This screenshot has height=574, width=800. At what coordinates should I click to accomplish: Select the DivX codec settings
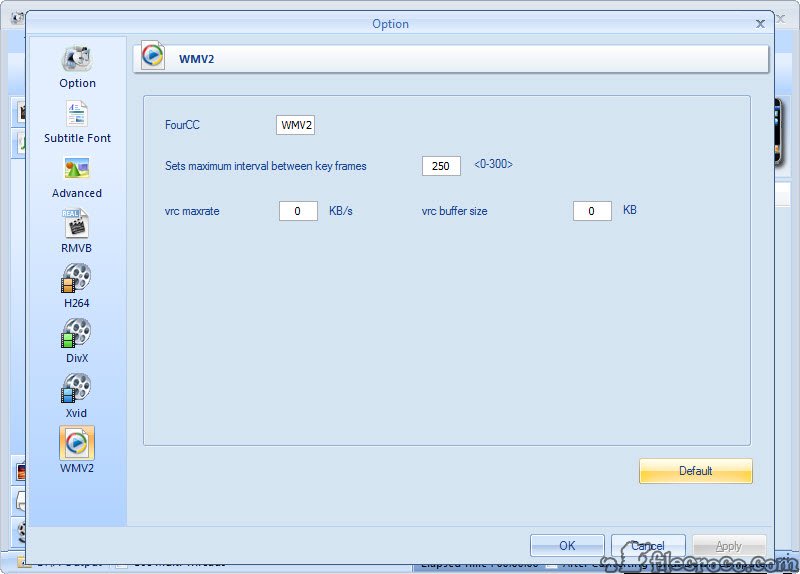77,341
